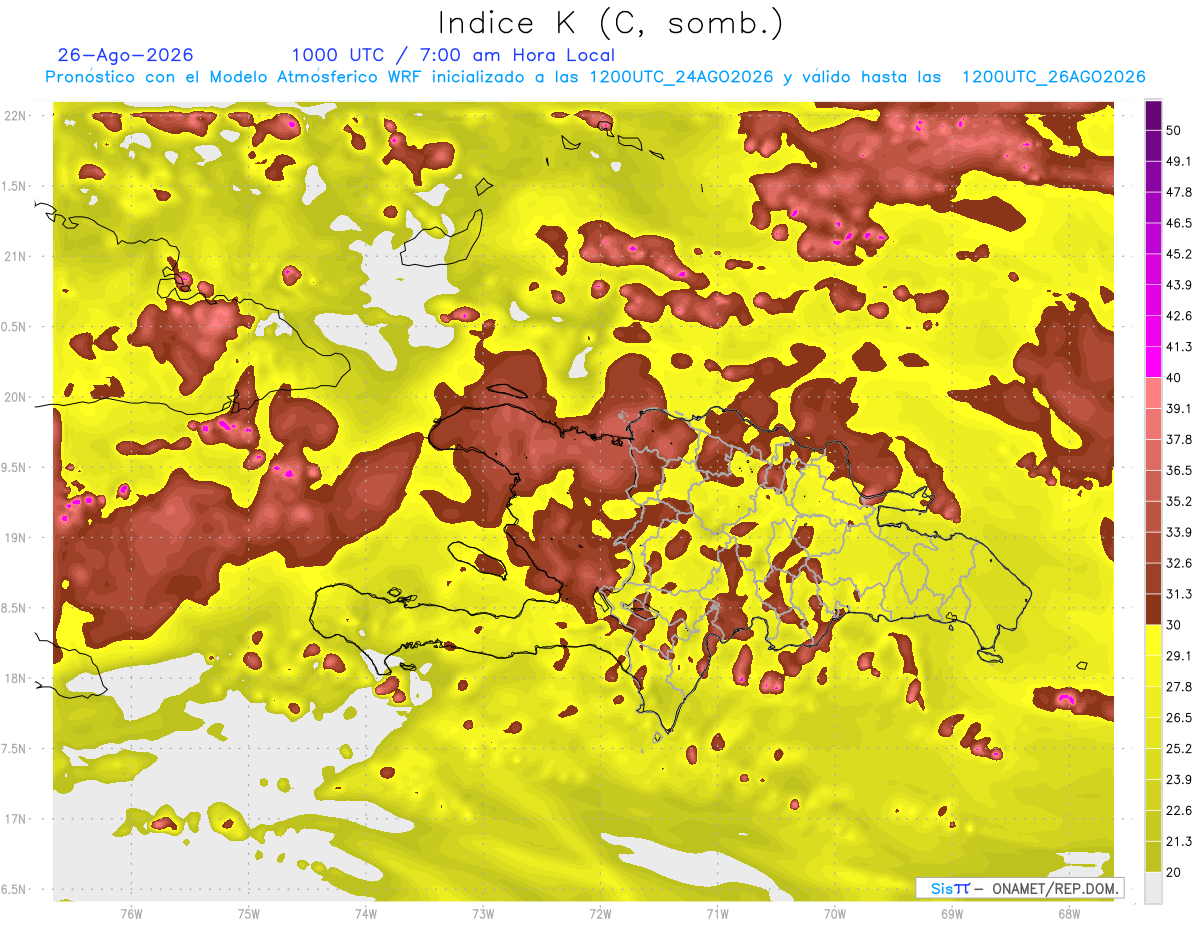Screen dimensions: 1200x927
Task: Click the magenta swatch between 40 and 41.3
Action: (x=1154, y=362)
